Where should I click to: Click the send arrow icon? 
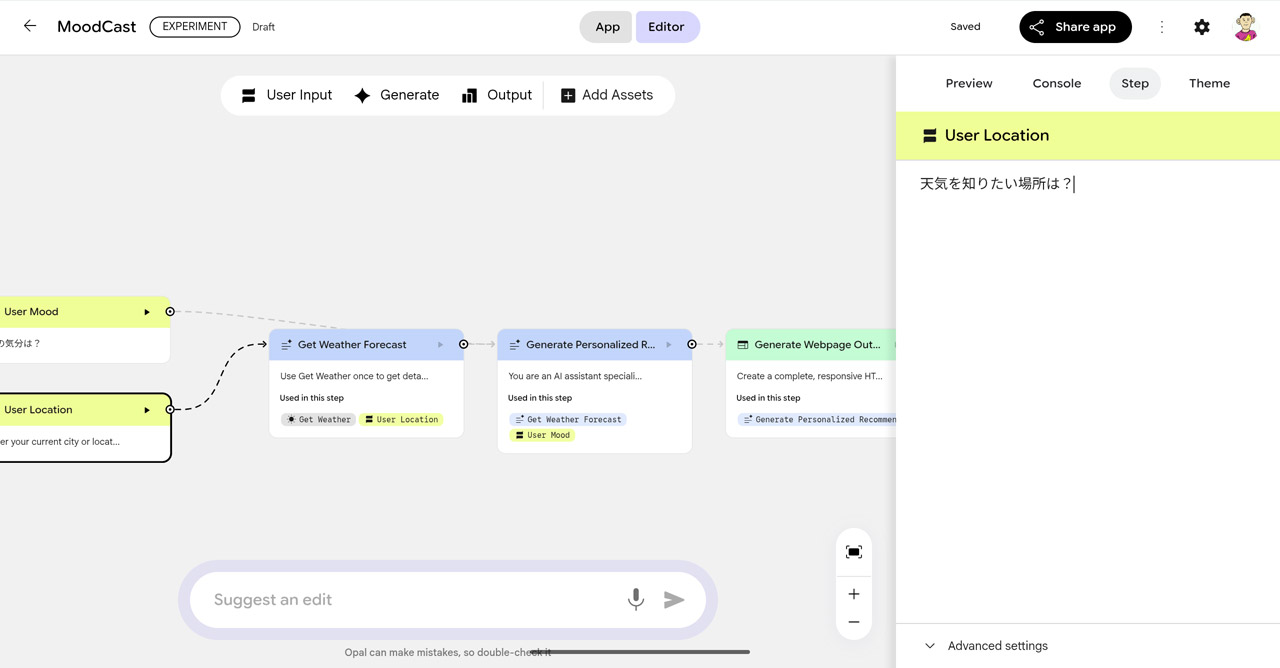click(x=675, y=600)
